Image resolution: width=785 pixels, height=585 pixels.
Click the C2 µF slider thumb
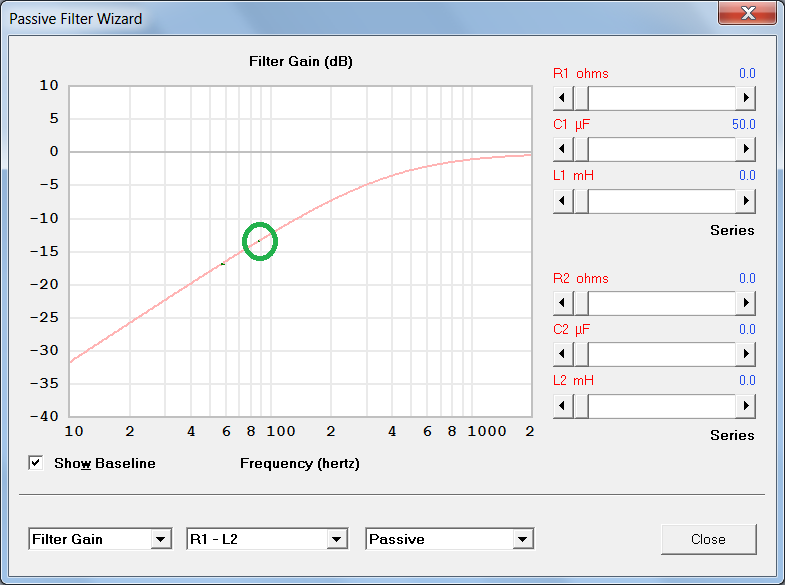click(581, 354)
